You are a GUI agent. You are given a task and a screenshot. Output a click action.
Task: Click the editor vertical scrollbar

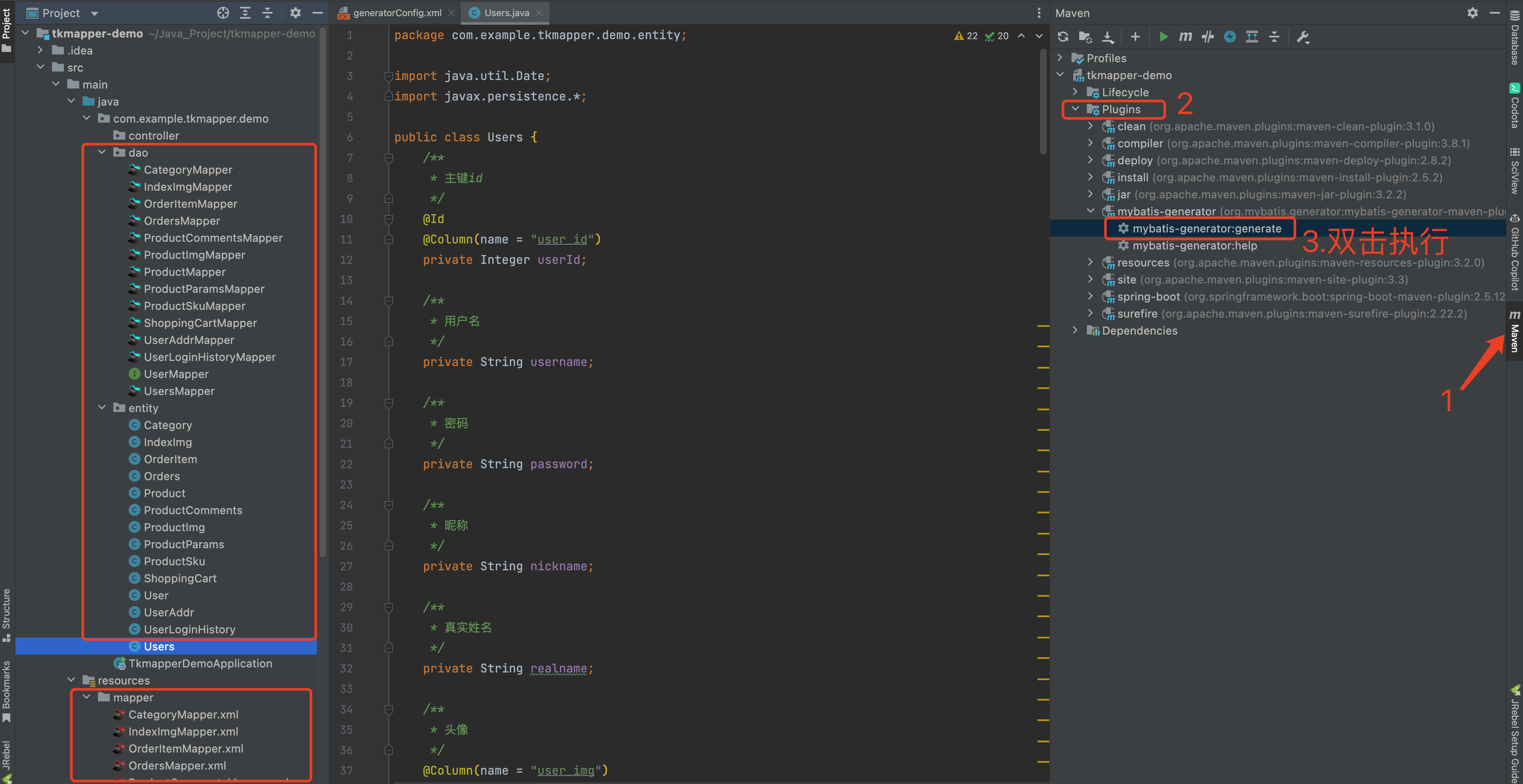click(1043, 100)
